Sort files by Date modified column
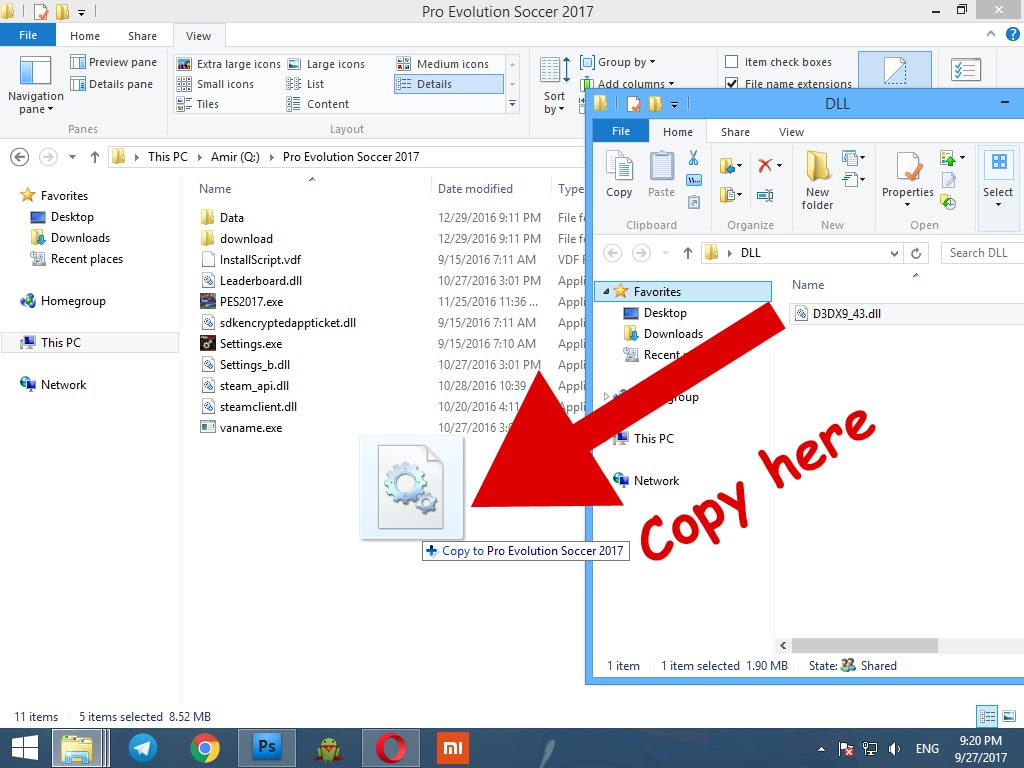The image size is (1024, 768). click(x=475, y=189)
